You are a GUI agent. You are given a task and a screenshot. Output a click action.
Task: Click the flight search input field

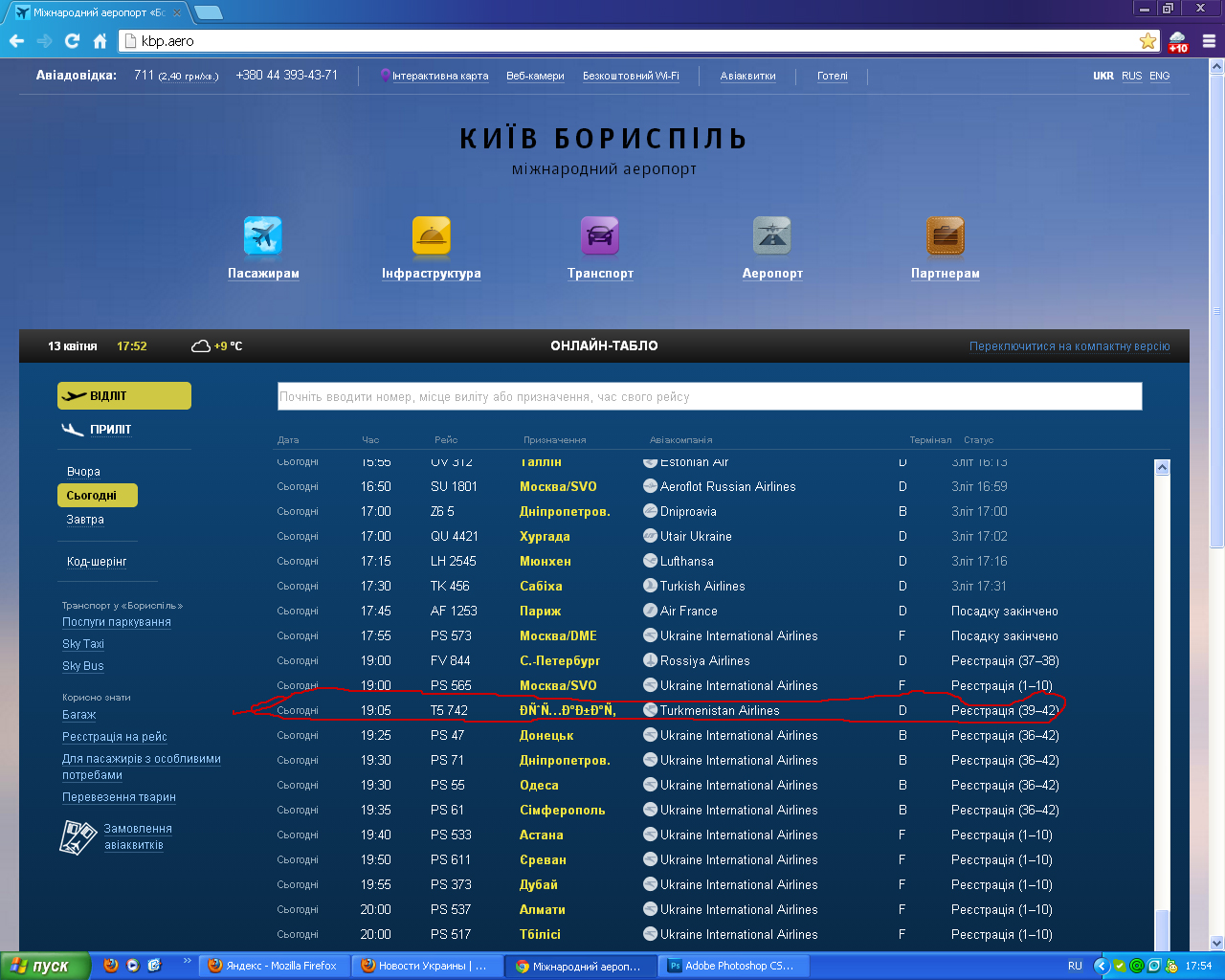coord(709,396)
